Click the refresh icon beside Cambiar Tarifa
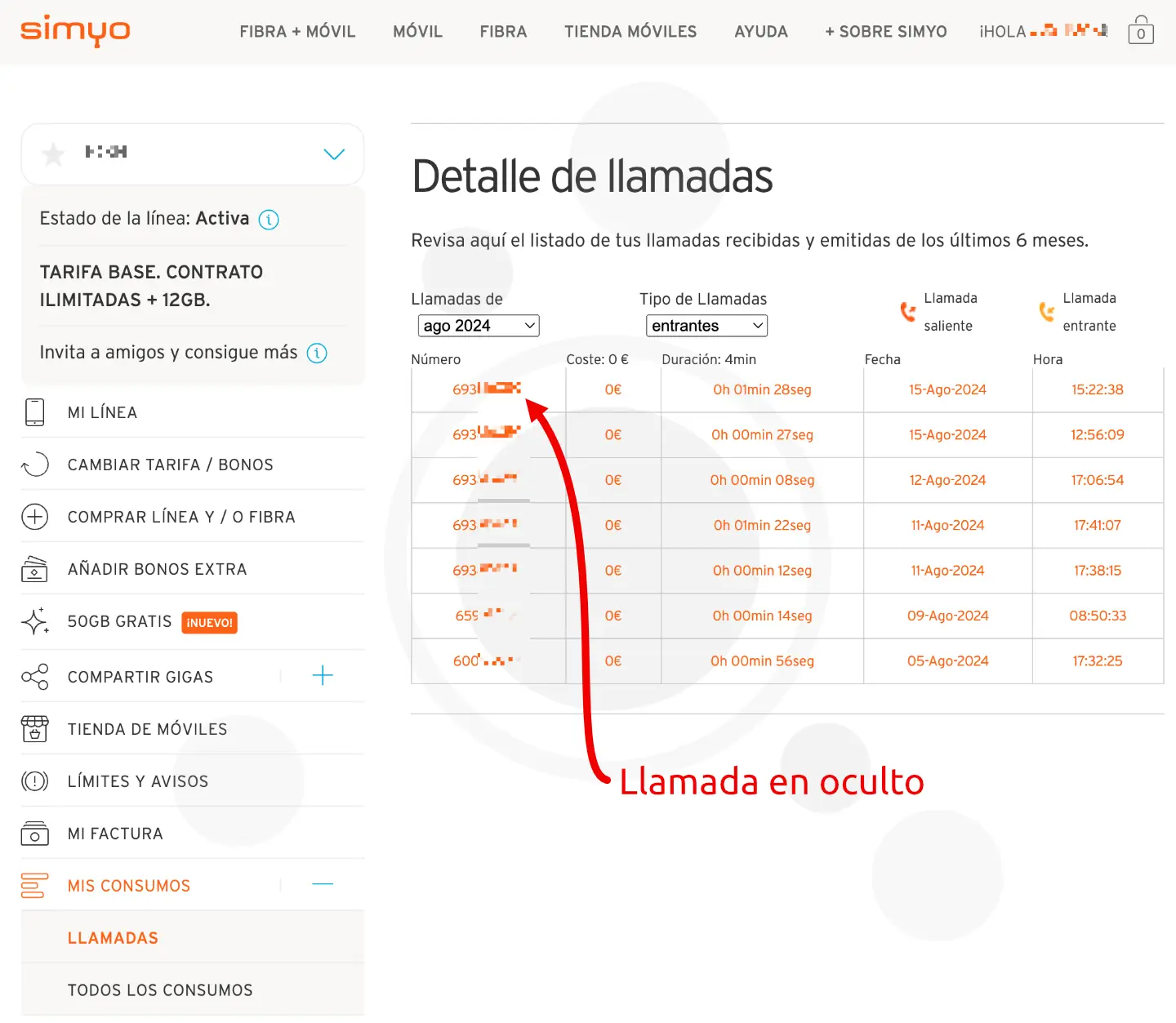This screenshot has width=1176, height=1023. (x=34, y=465)
